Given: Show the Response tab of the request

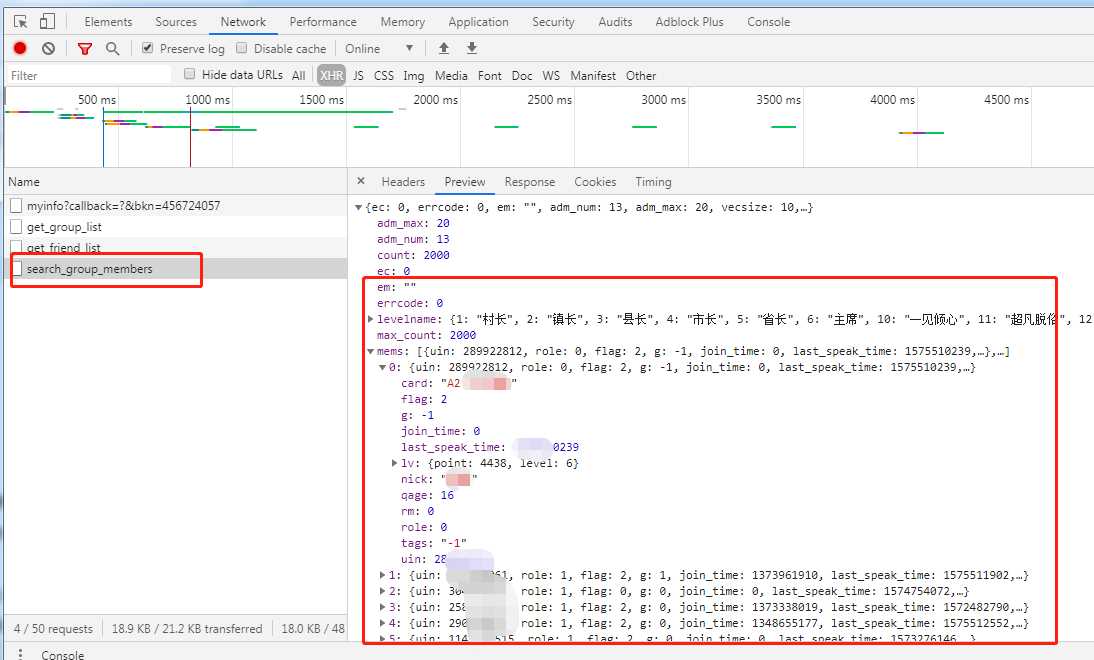Looking at the screenshot, I should pos(530,181).
